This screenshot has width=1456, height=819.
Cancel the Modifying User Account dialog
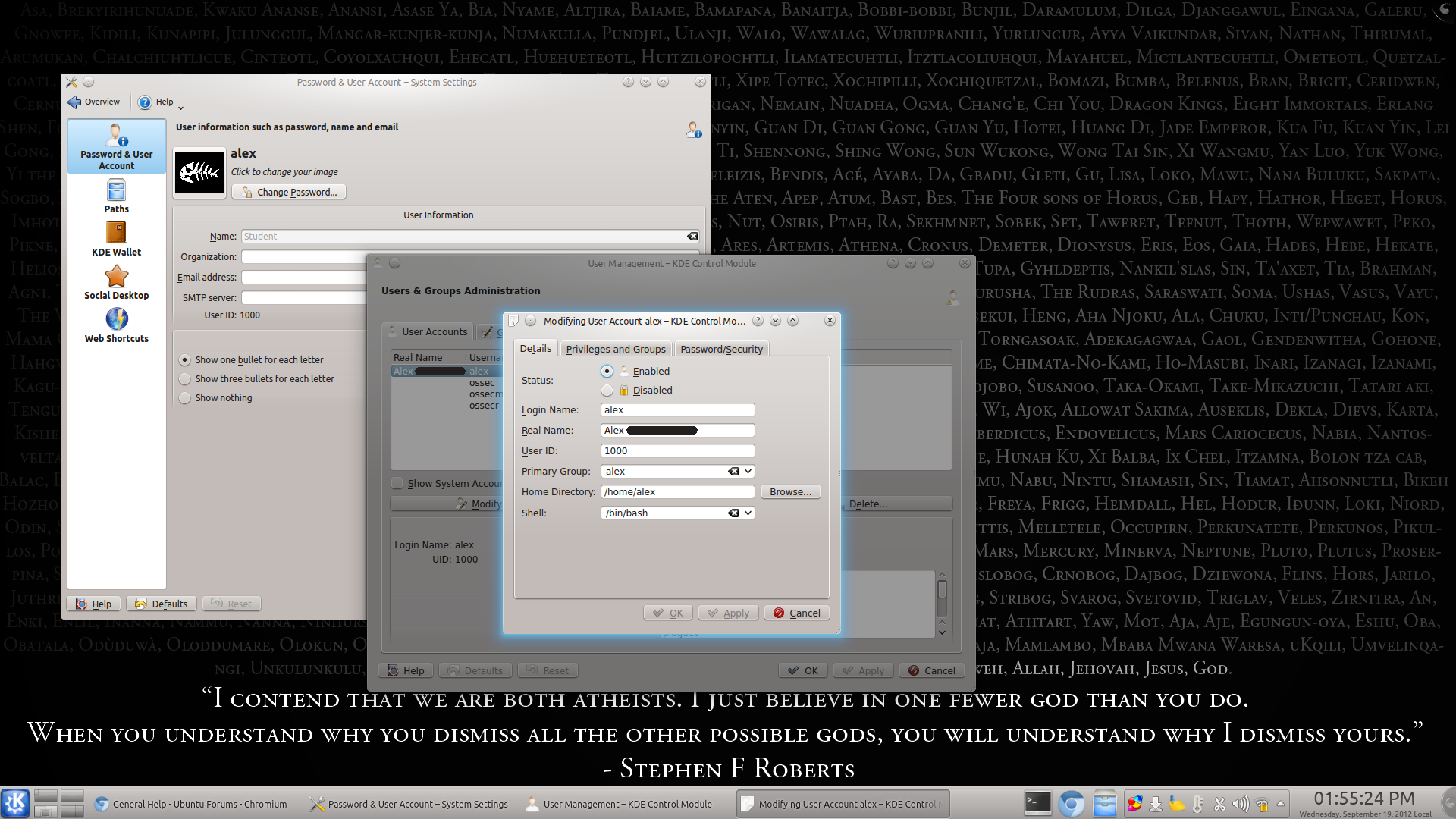796,613
